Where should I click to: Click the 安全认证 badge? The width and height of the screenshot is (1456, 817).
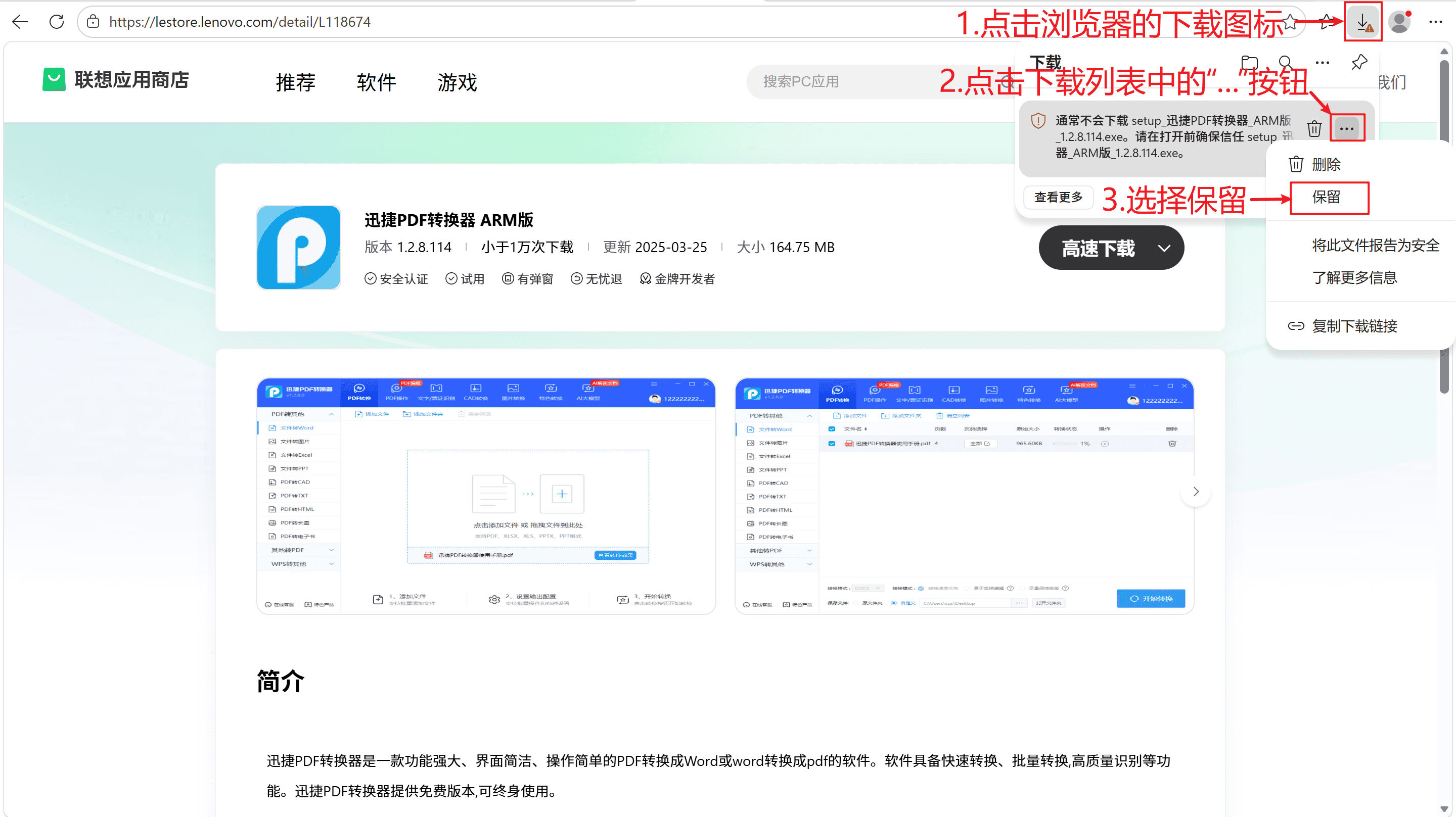pos(396,278)
